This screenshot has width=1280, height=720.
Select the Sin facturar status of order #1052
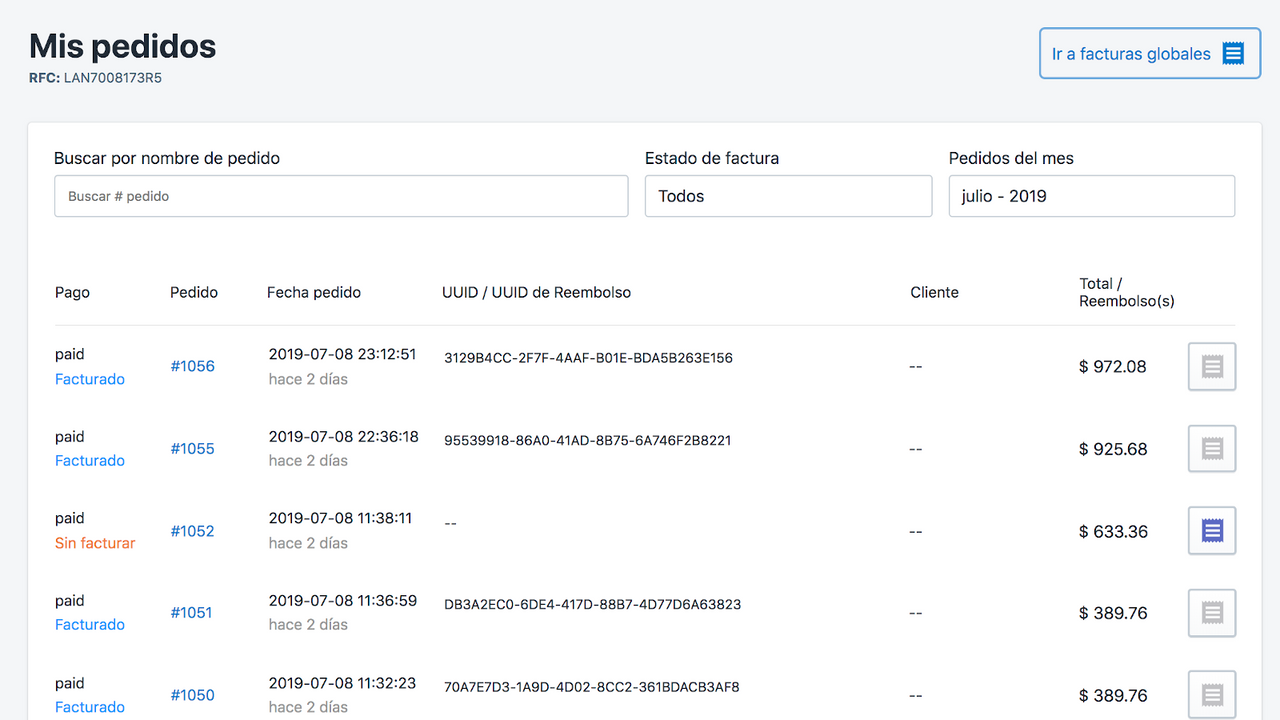tap(95, 543)
